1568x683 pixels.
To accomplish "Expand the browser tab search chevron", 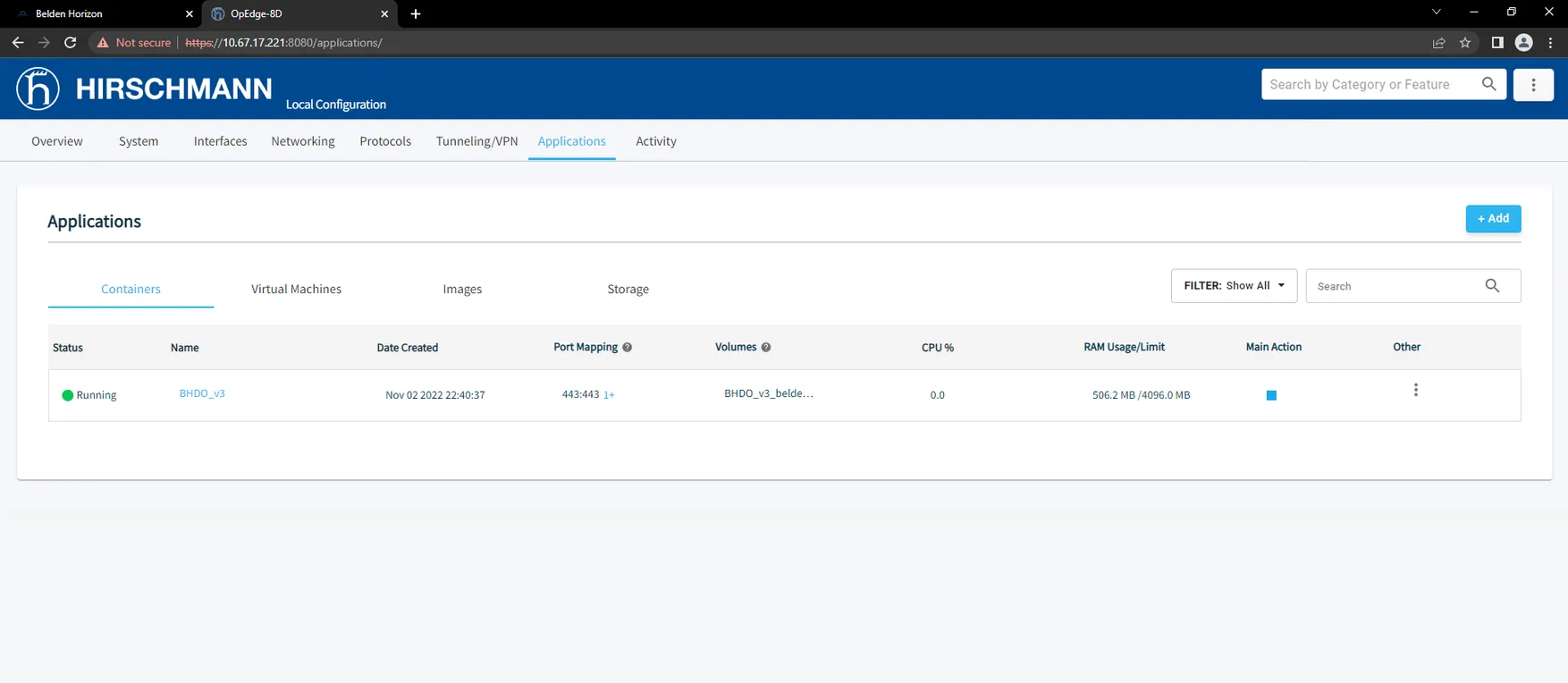I will pyautogui.click(x=1436, y=13).
